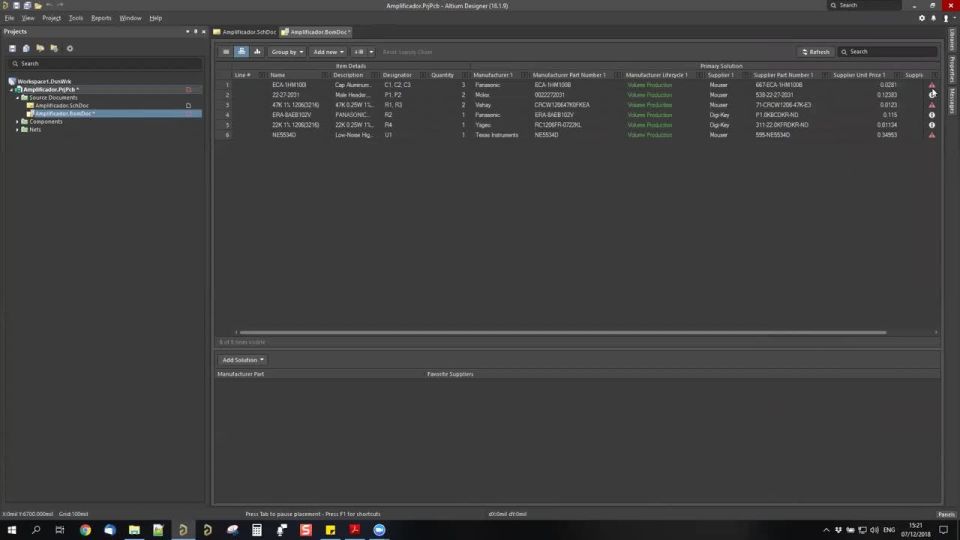Switch to Amplificador.SchDoc tab
Viewport: 960px width, 540px height.
coord(244,32)
